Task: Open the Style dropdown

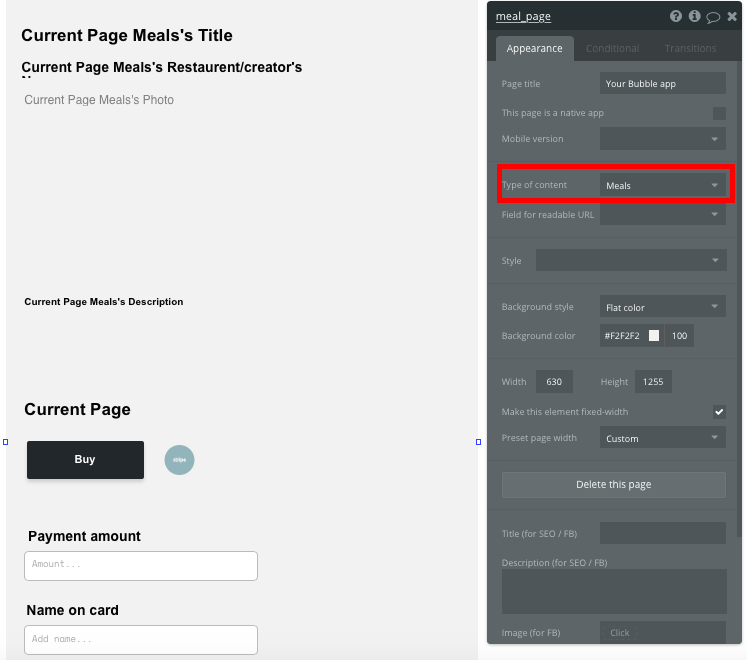Action: click(631, 260)
